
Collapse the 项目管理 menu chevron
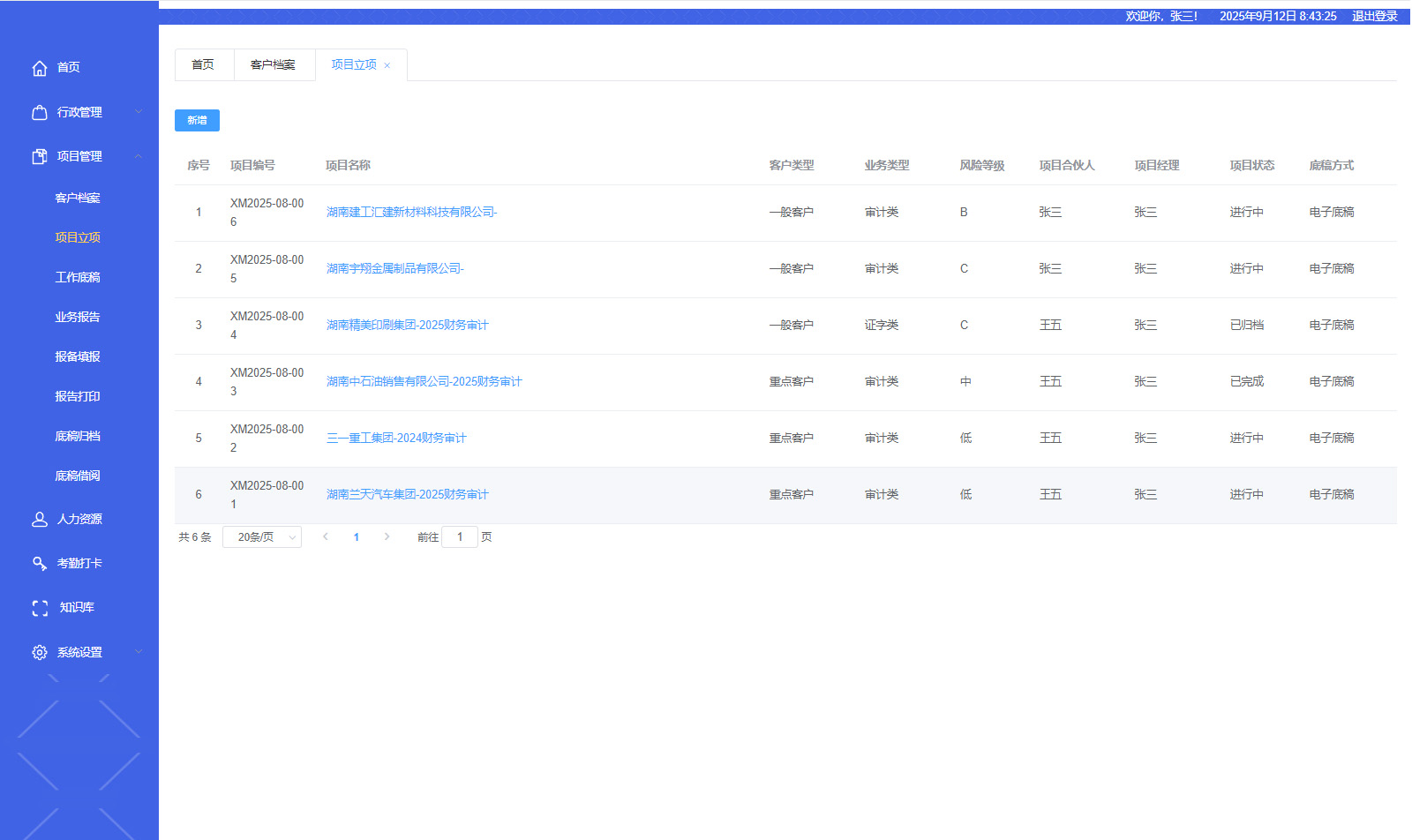point(139,157)
